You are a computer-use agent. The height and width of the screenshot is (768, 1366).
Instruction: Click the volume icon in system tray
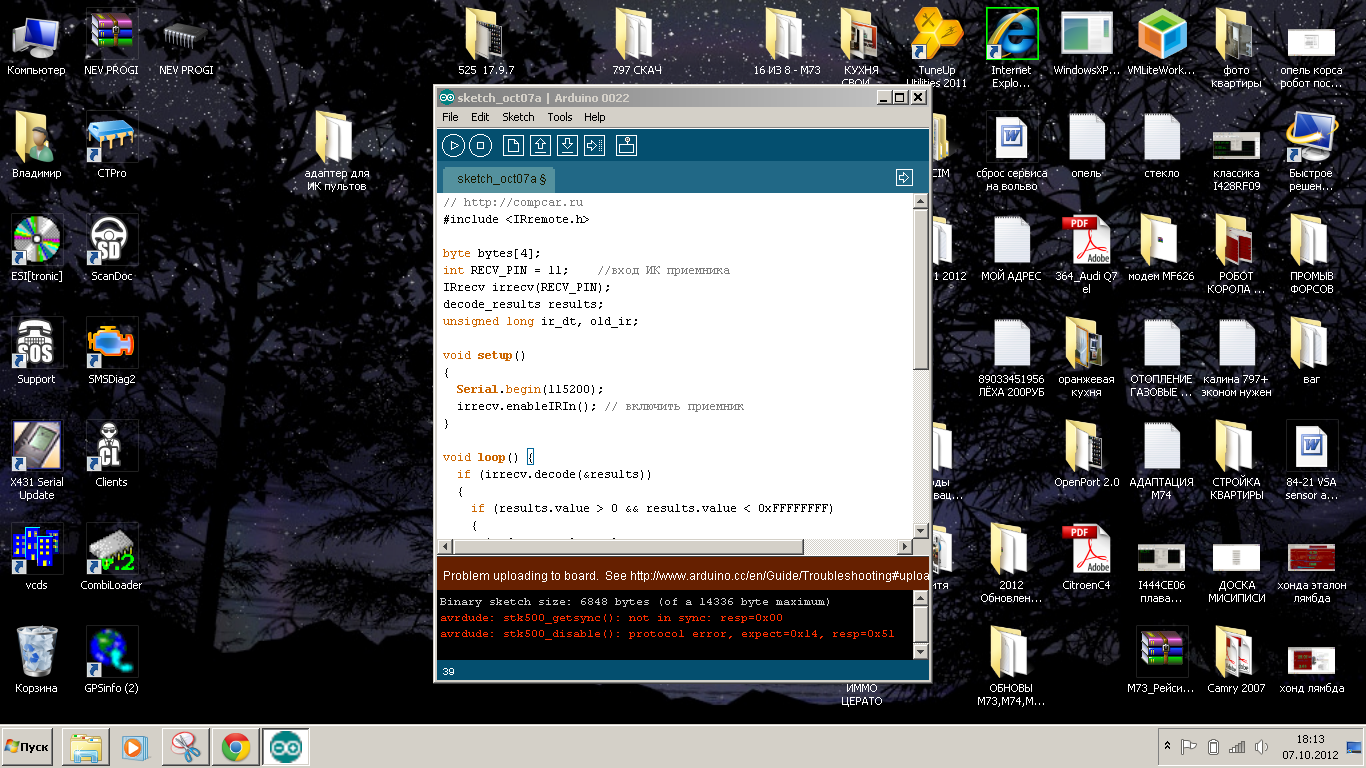1262,747
